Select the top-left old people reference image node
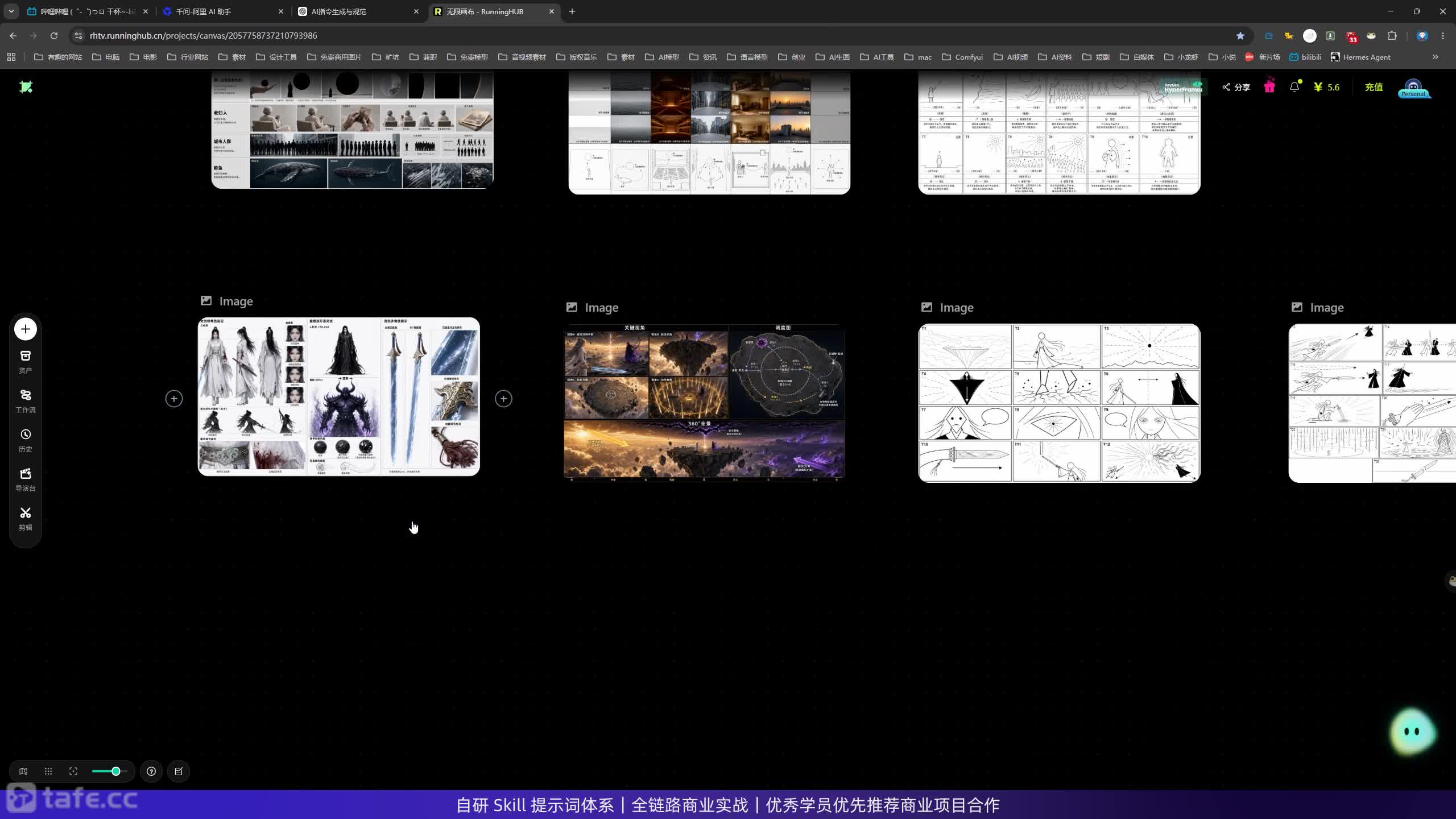 click(352, 130)
